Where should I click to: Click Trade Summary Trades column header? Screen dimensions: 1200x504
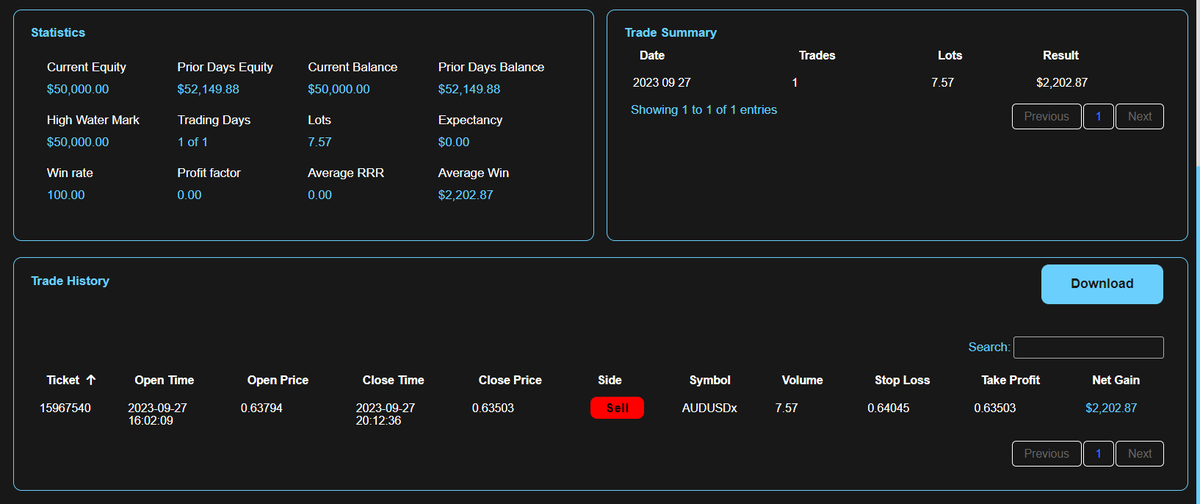(817, 55)
